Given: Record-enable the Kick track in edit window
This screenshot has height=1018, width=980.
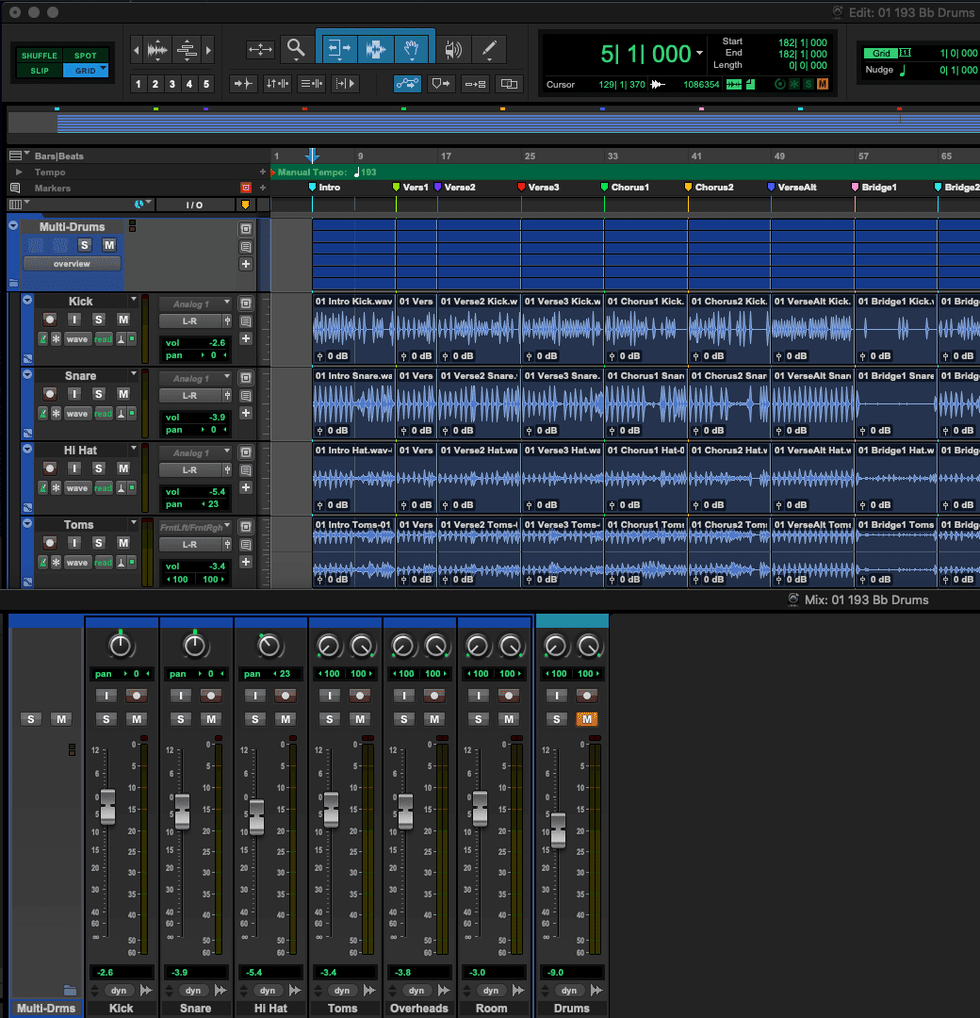Looking at the screenshot, I should [48, 319].
